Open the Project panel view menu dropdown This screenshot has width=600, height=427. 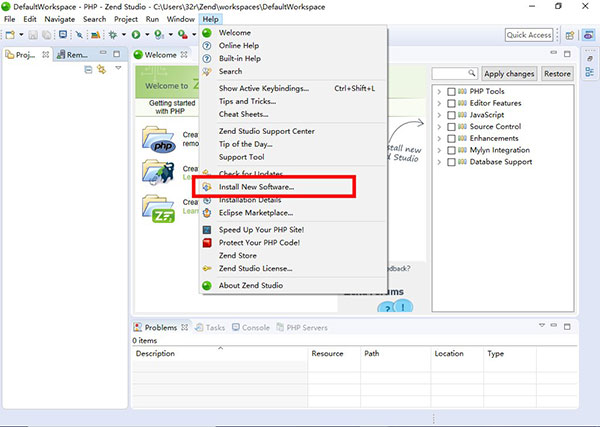(118, 70)
